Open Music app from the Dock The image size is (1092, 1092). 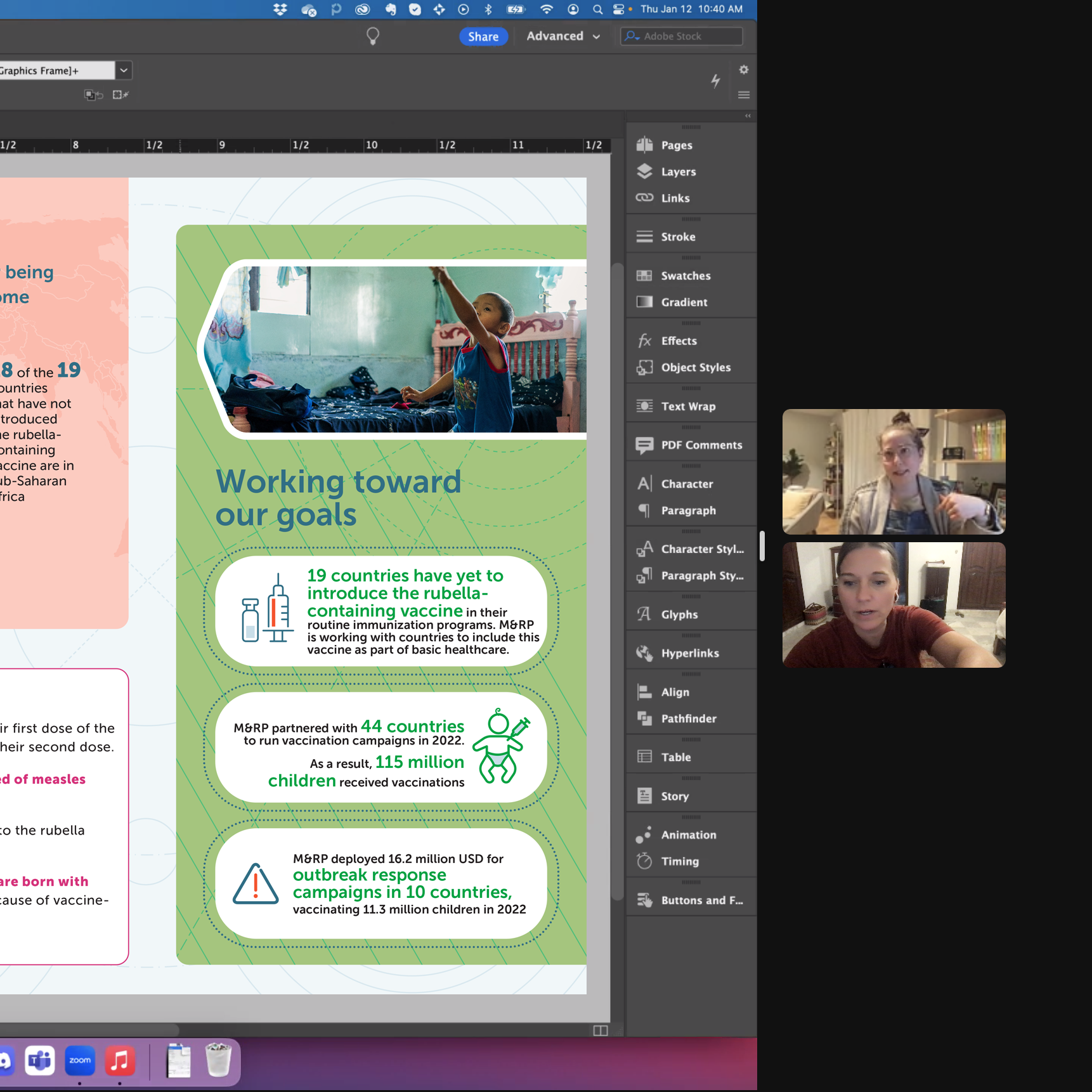click(120, 1060)
